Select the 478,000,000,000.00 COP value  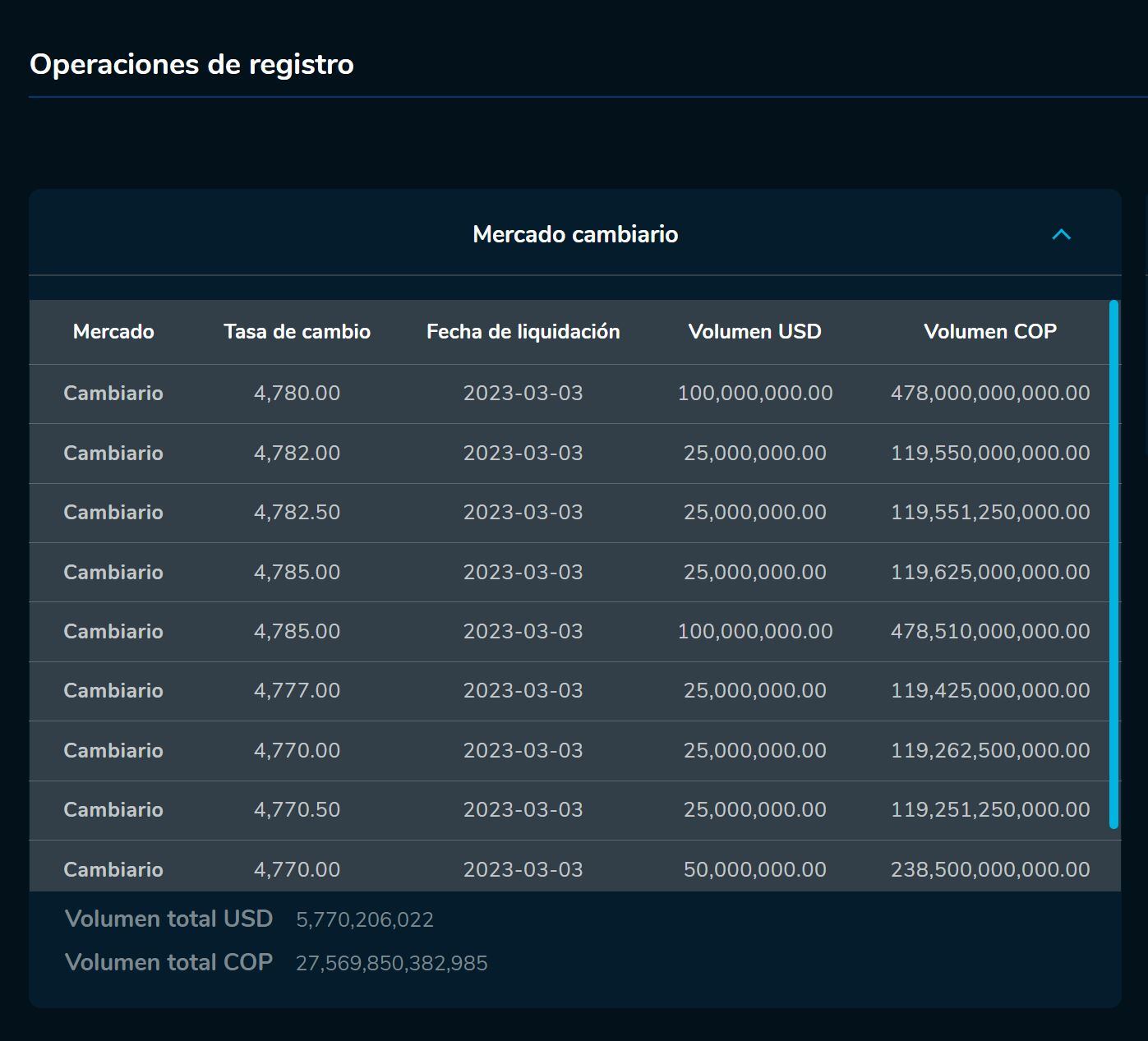pyautogui.click(x=990, y=393)
